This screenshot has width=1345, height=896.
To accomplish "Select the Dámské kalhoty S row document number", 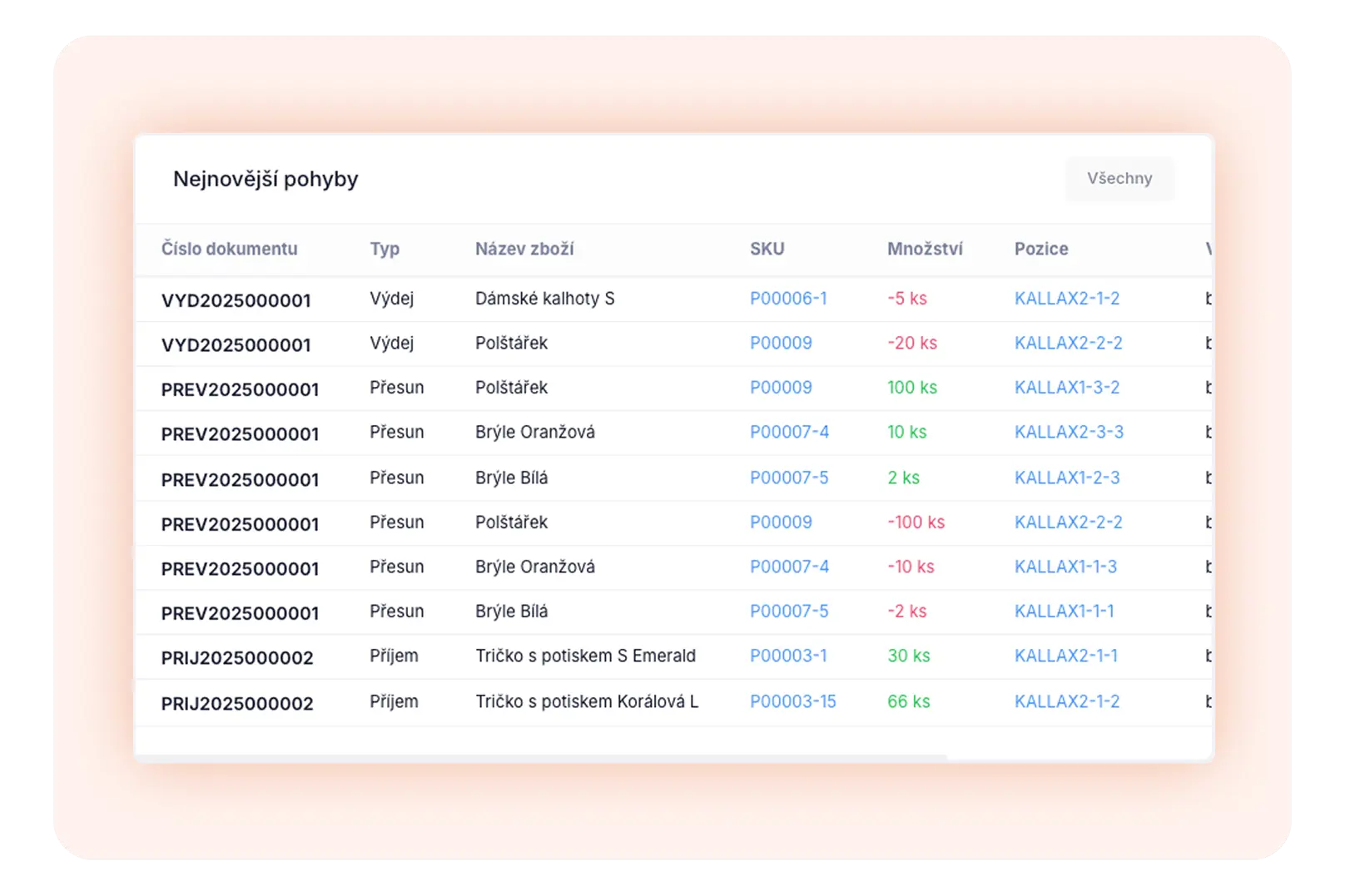I will pos(236,300).
